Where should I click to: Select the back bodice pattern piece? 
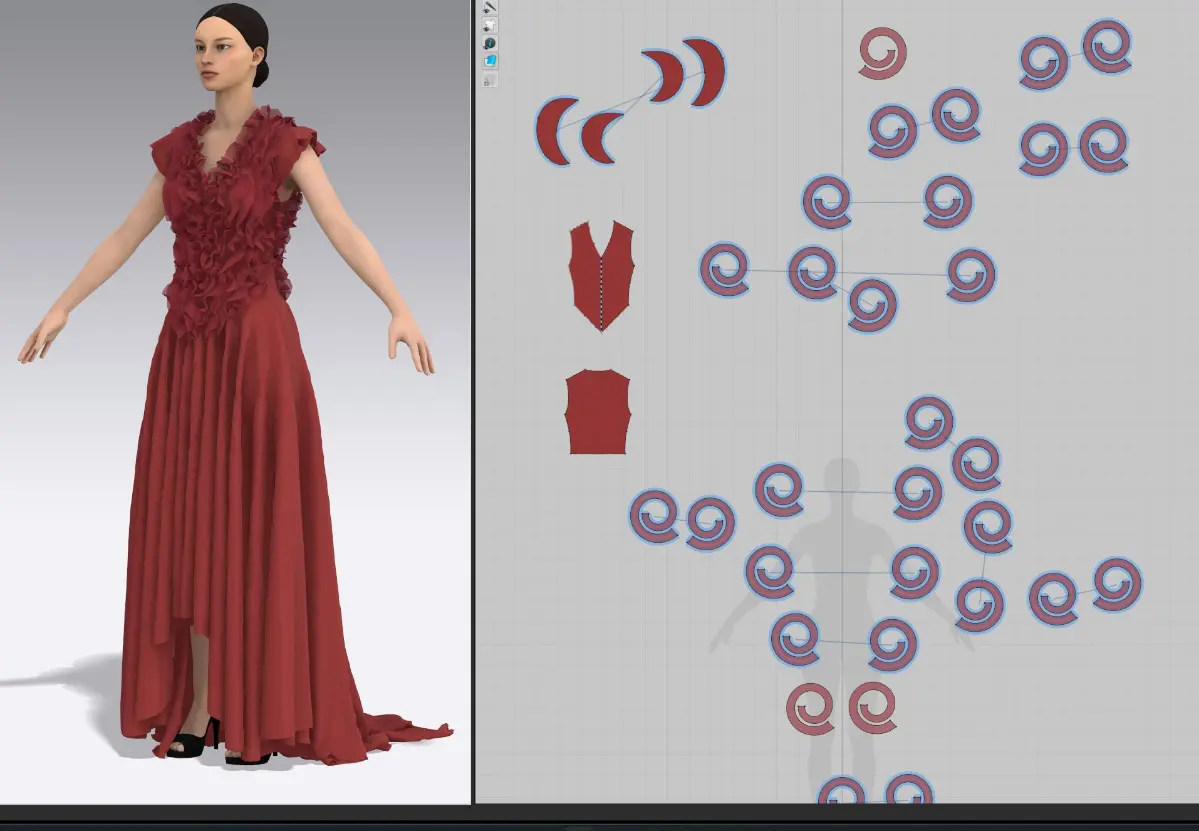pos(598,412)
